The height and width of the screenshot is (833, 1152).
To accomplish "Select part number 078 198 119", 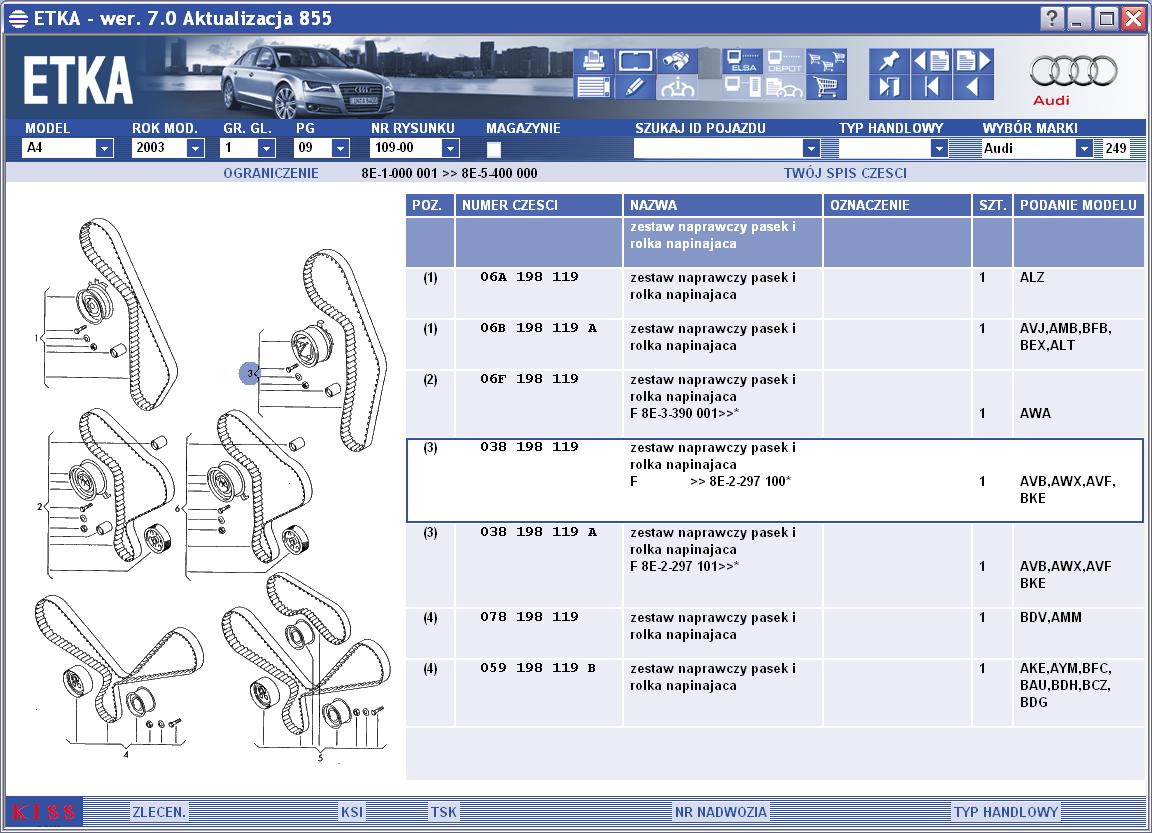I will pyautogui.click(x=529, y=617).
